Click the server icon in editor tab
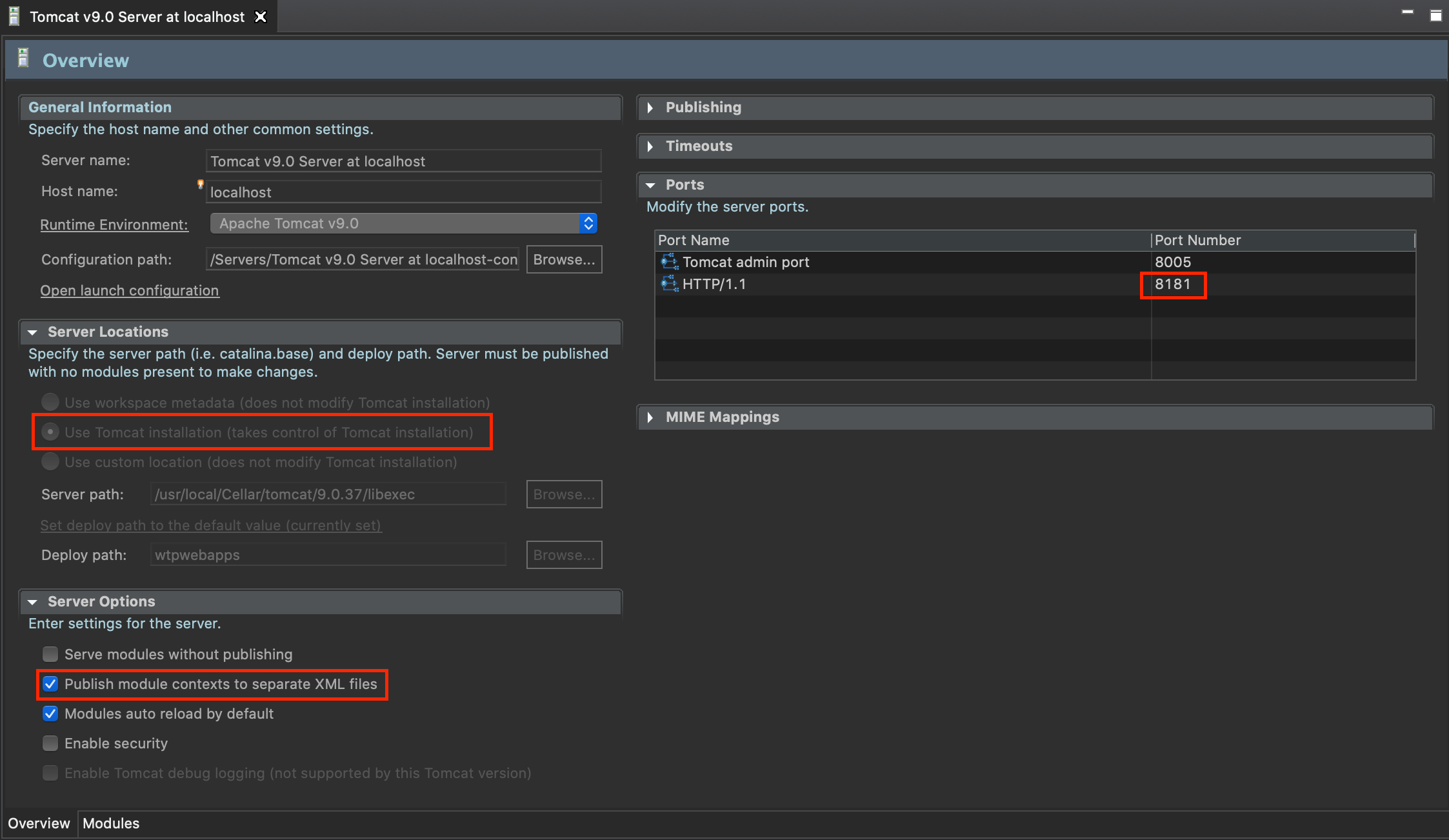The width and height of the screenshot is (1449, 840). click(x=14, y=16)
